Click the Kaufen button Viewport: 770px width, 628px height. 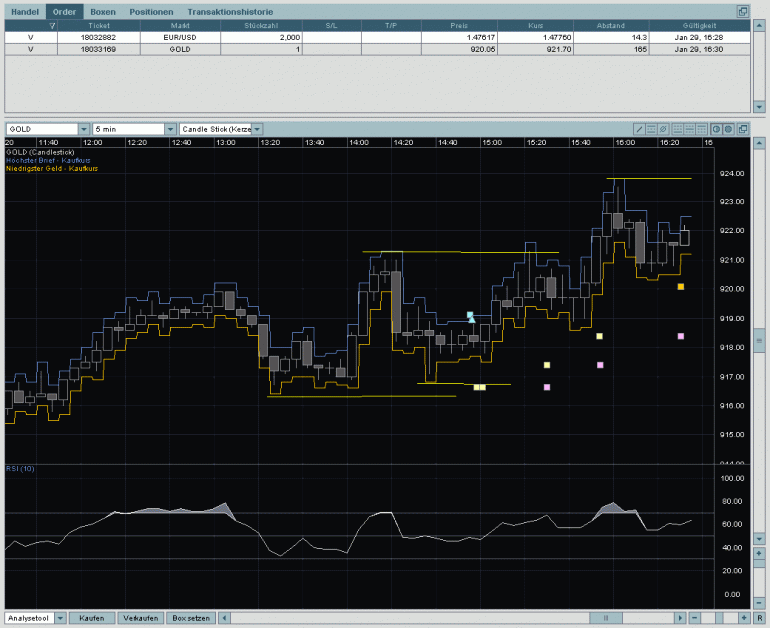pyautogui.click(x=92, y=618)
